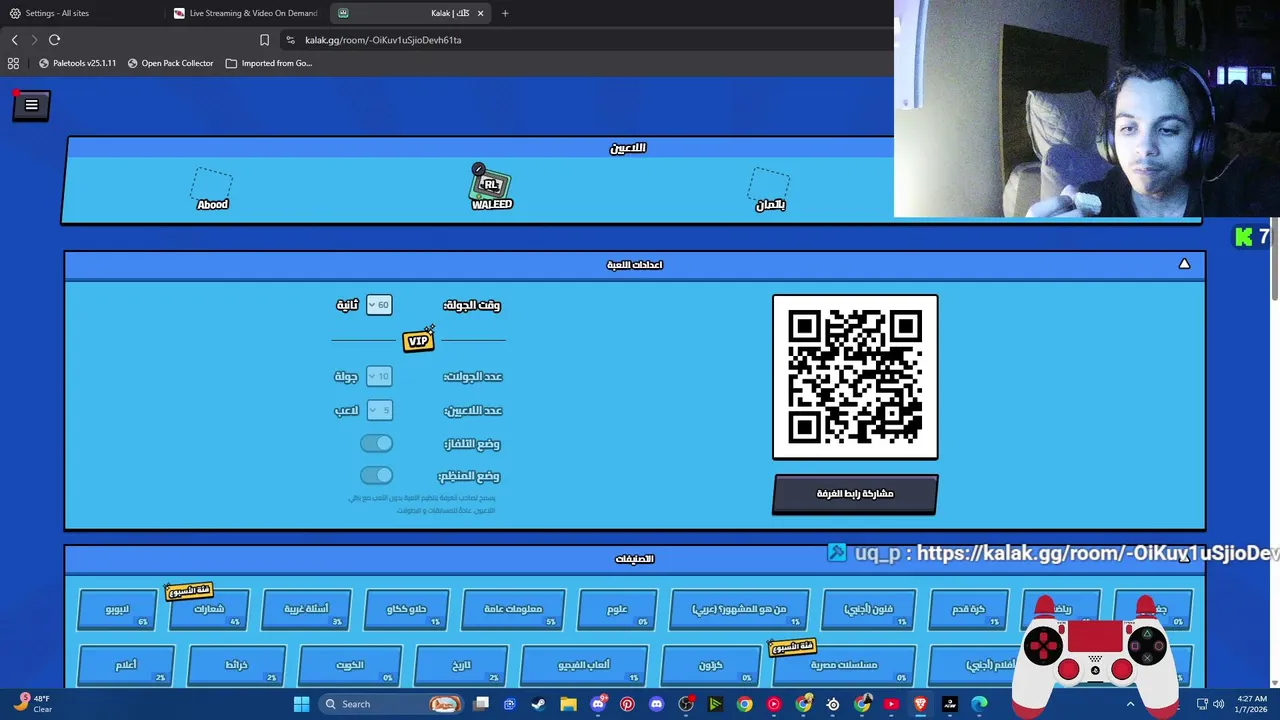
Task: Click the room QR code image
Action: [855, 377]
